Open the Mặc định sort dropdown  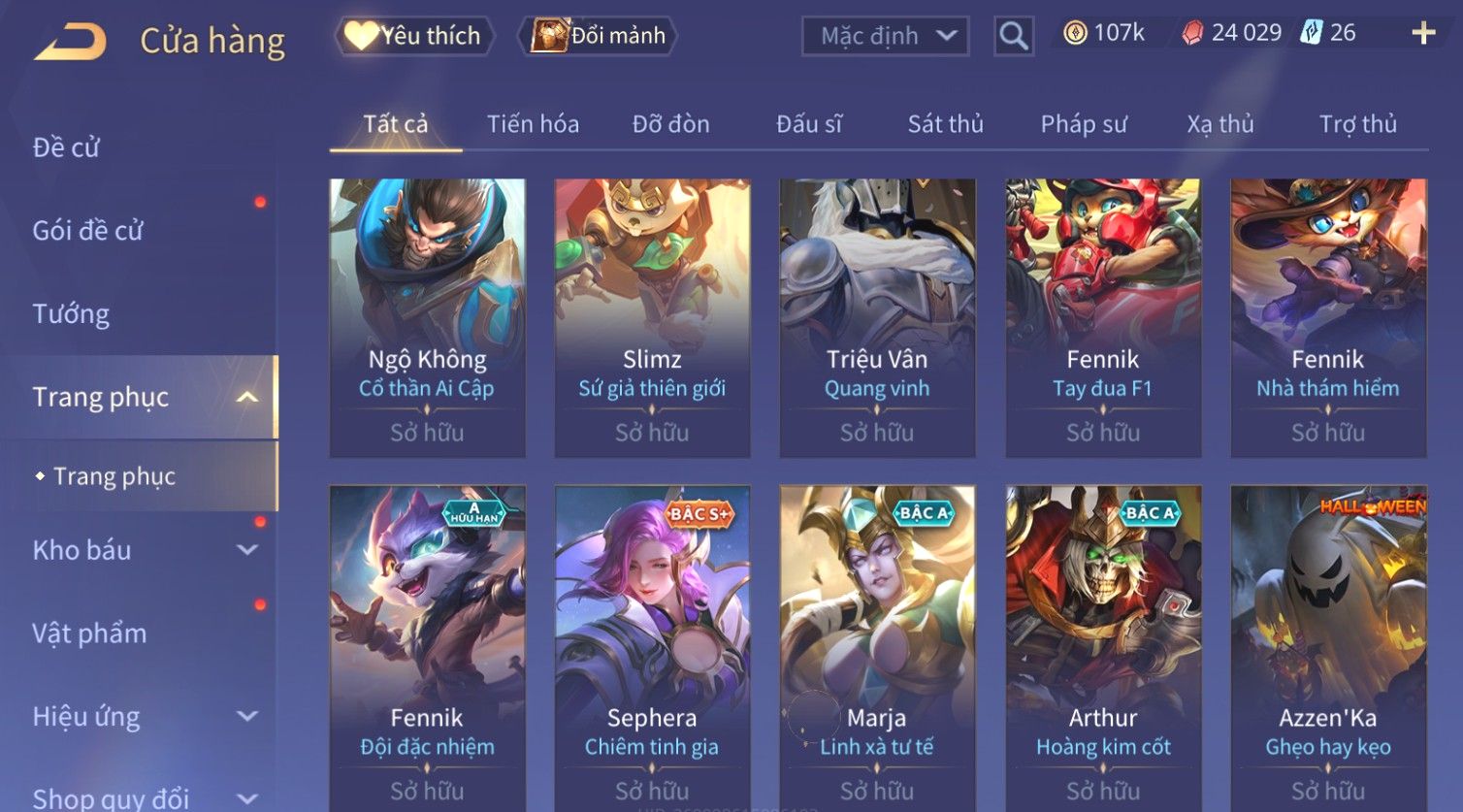click(885, 36)
